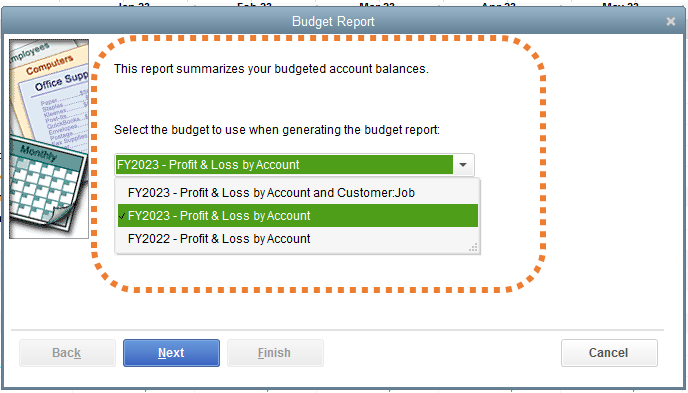Click the 'Select the budget to use' label

tap(277, 130)
